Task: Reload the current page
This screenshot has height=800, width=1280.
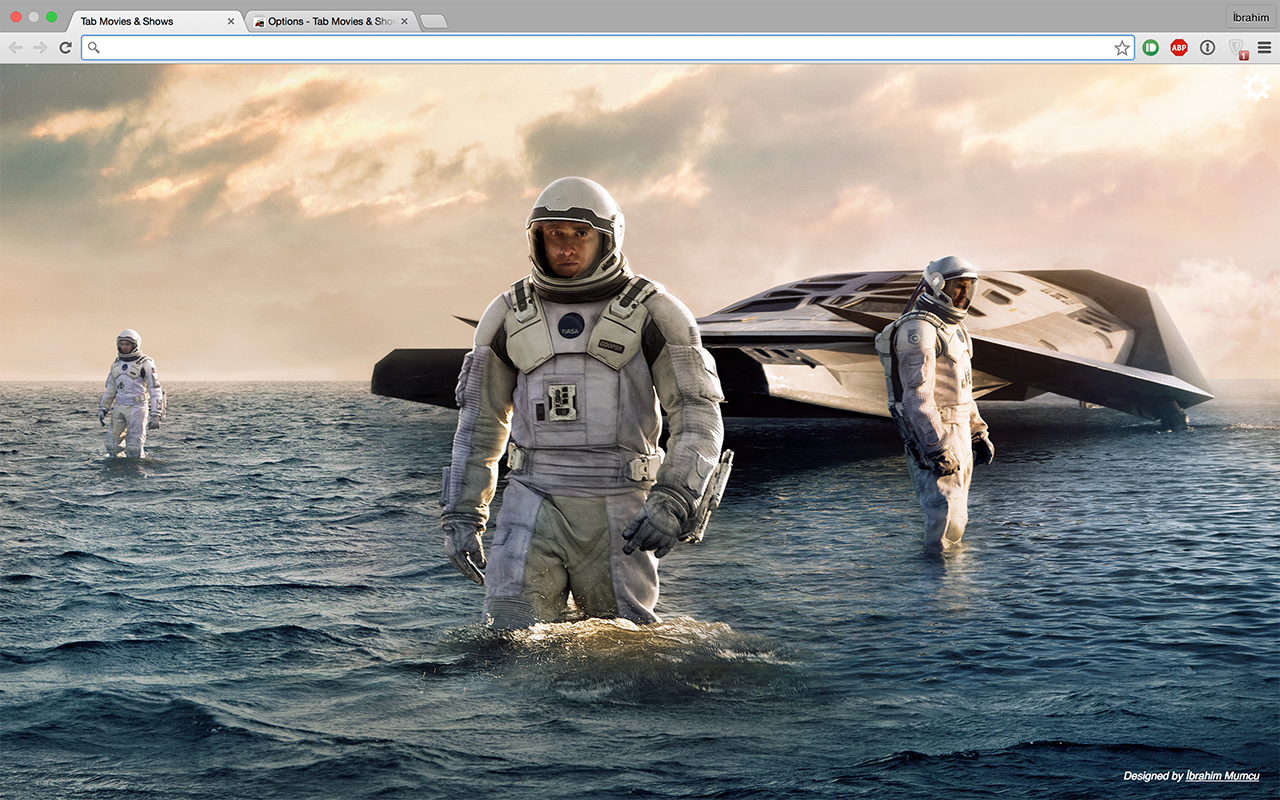Action: (x=65, y=48)
